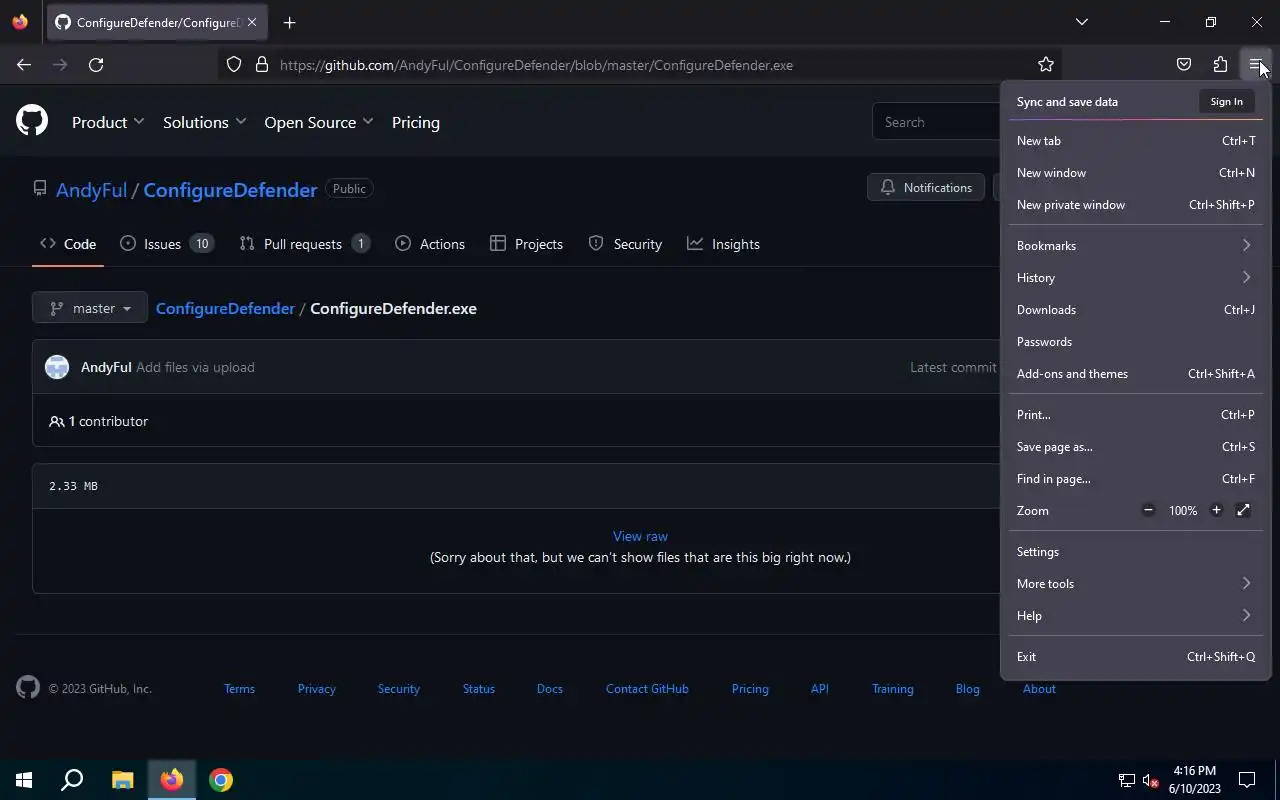Open Windows Start menu

click(24, 780)
